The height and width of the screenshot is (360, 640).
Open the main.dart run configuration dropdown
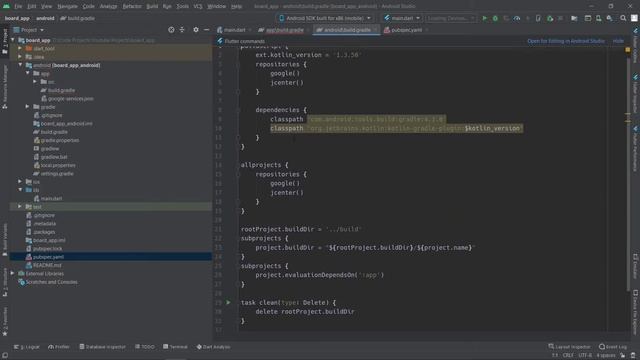coord(402,18)
